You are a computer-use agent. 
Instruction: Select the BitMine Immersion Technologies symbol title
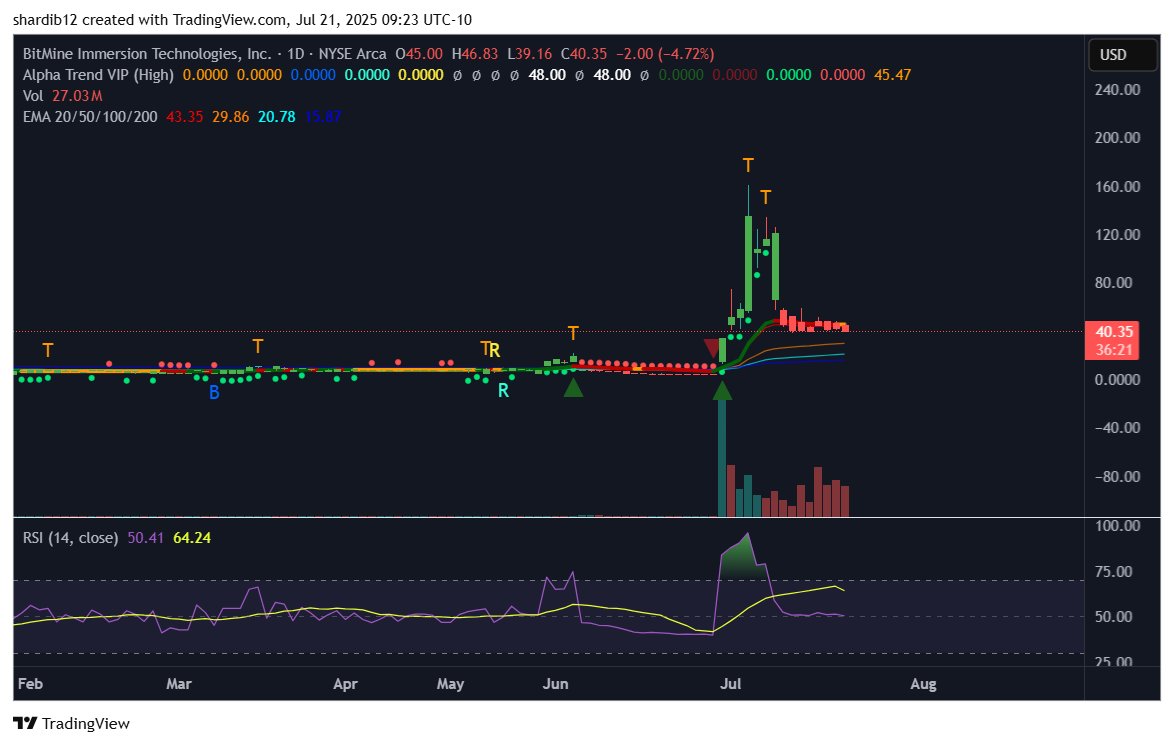coord(147,54)
